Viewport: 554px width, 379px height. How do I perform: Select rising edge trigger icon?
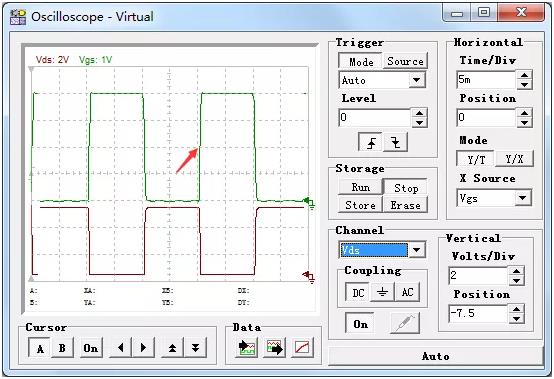(x=370, y=142)
